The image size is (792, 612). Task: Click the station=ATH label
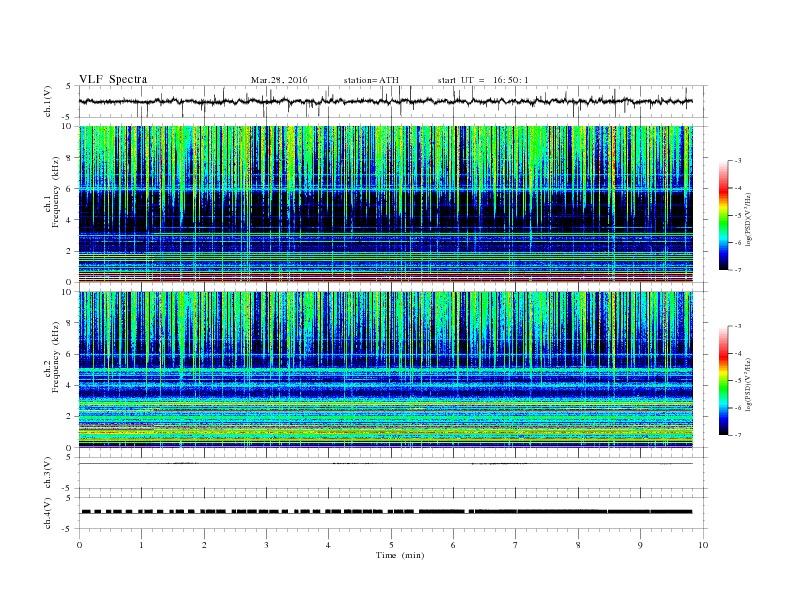click(371, 80)
